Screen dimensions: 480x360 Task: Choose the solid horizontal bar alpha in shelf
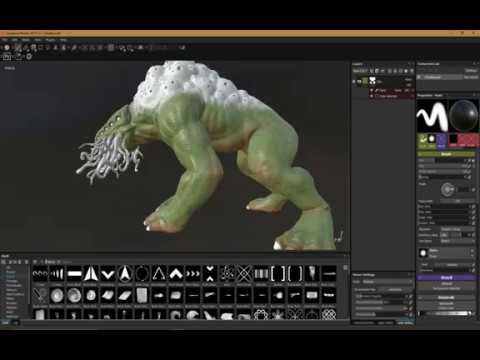pyautogui.click(x=74, y=274)
